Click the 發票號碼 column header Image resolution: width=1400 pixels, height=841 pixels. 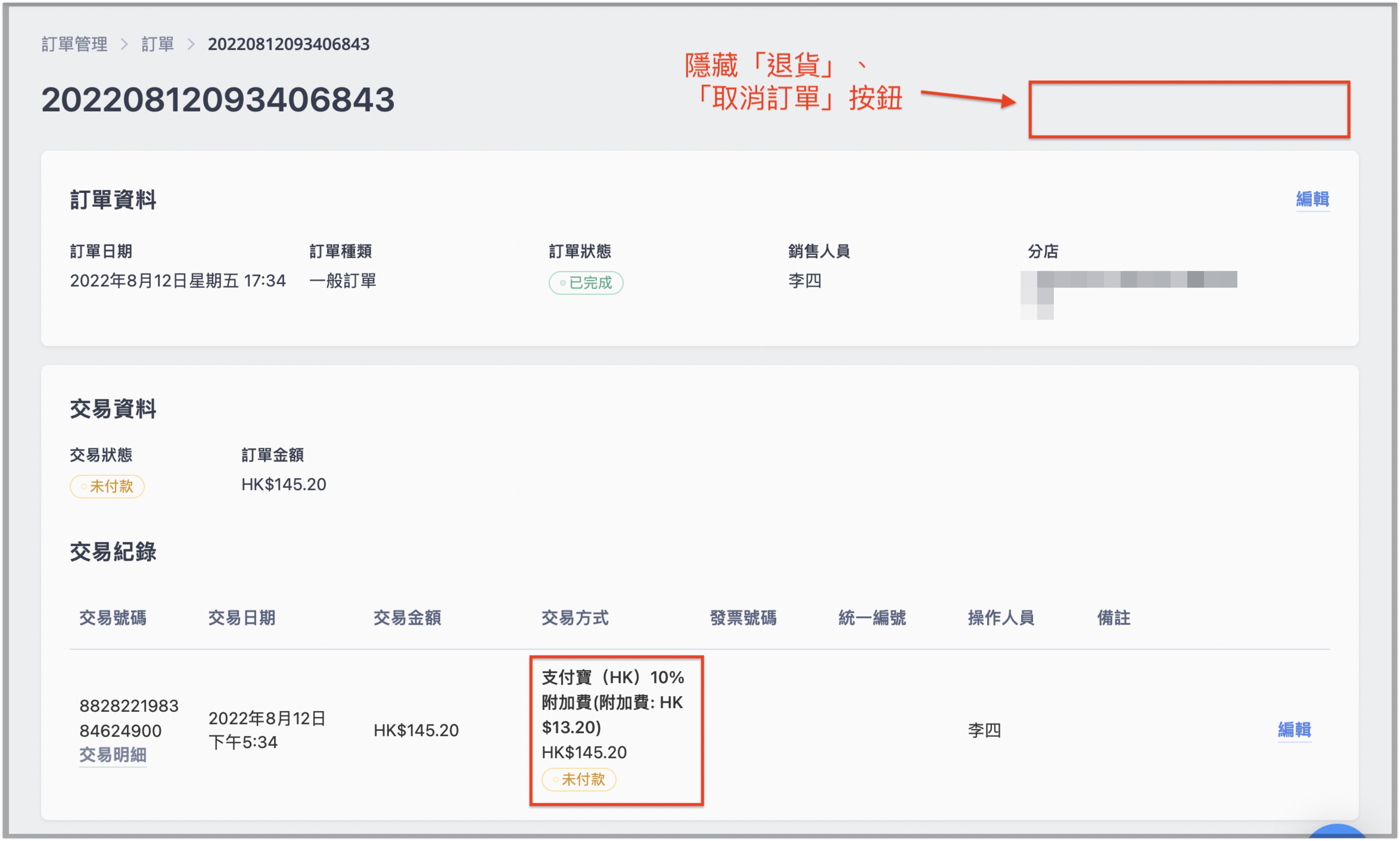tap(743, 618)
